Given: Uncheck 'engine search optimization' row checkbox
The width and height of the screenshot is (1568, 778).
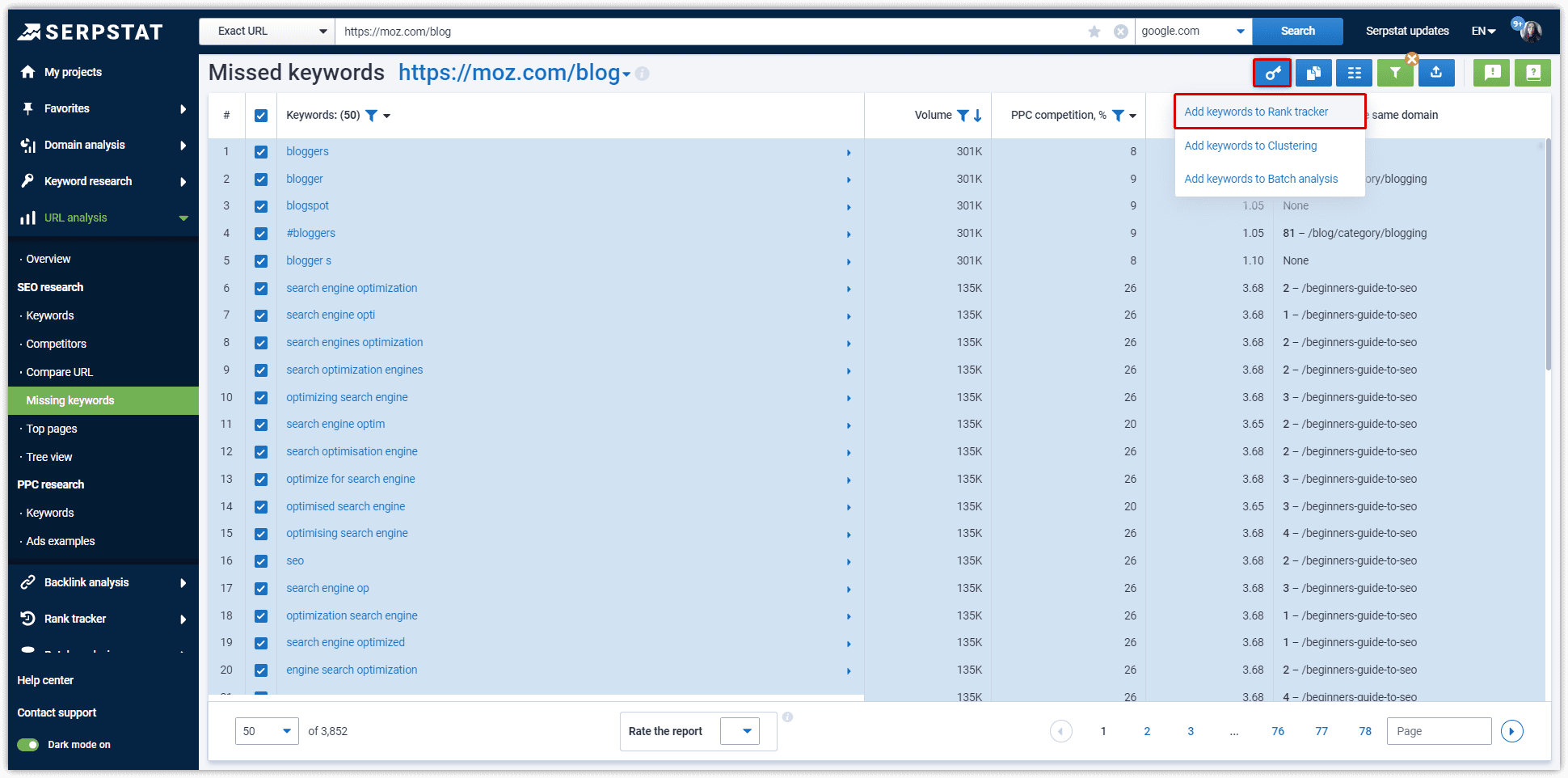Looking at the screenshot, I should tap(261, 670).
